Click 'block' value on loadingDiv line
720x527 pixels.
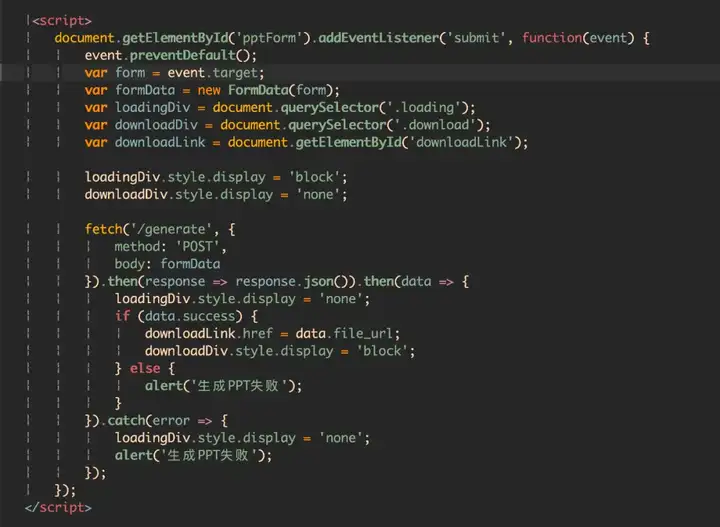pyautogui.click(x=315, y=177)
